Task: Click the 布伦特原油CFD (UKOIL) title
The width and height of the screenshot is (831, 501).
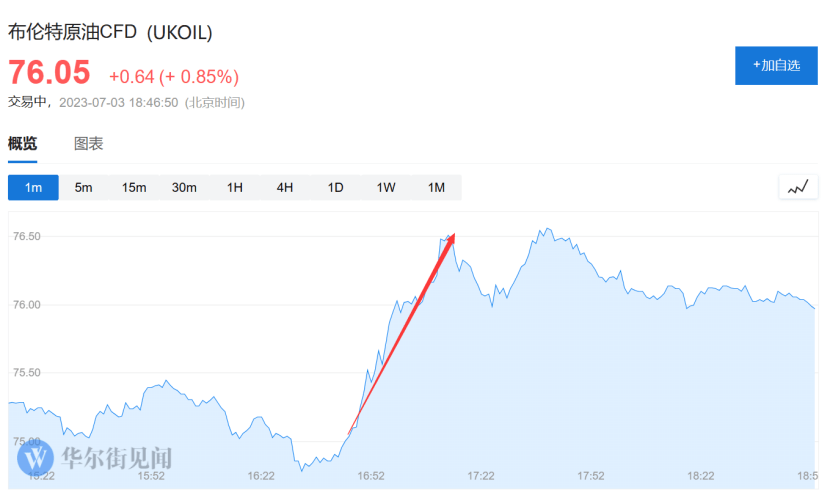Action: pyautogui.click(x=110, y=32)
